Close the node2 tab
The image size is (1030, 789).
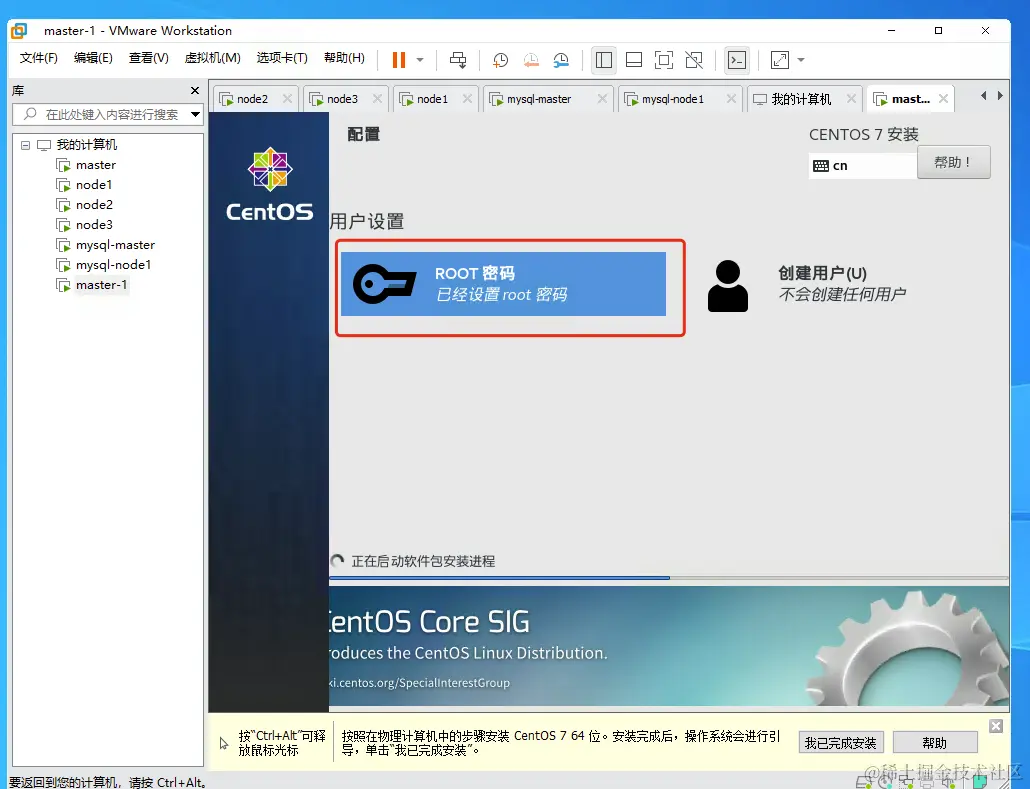[x=287, y=99]
